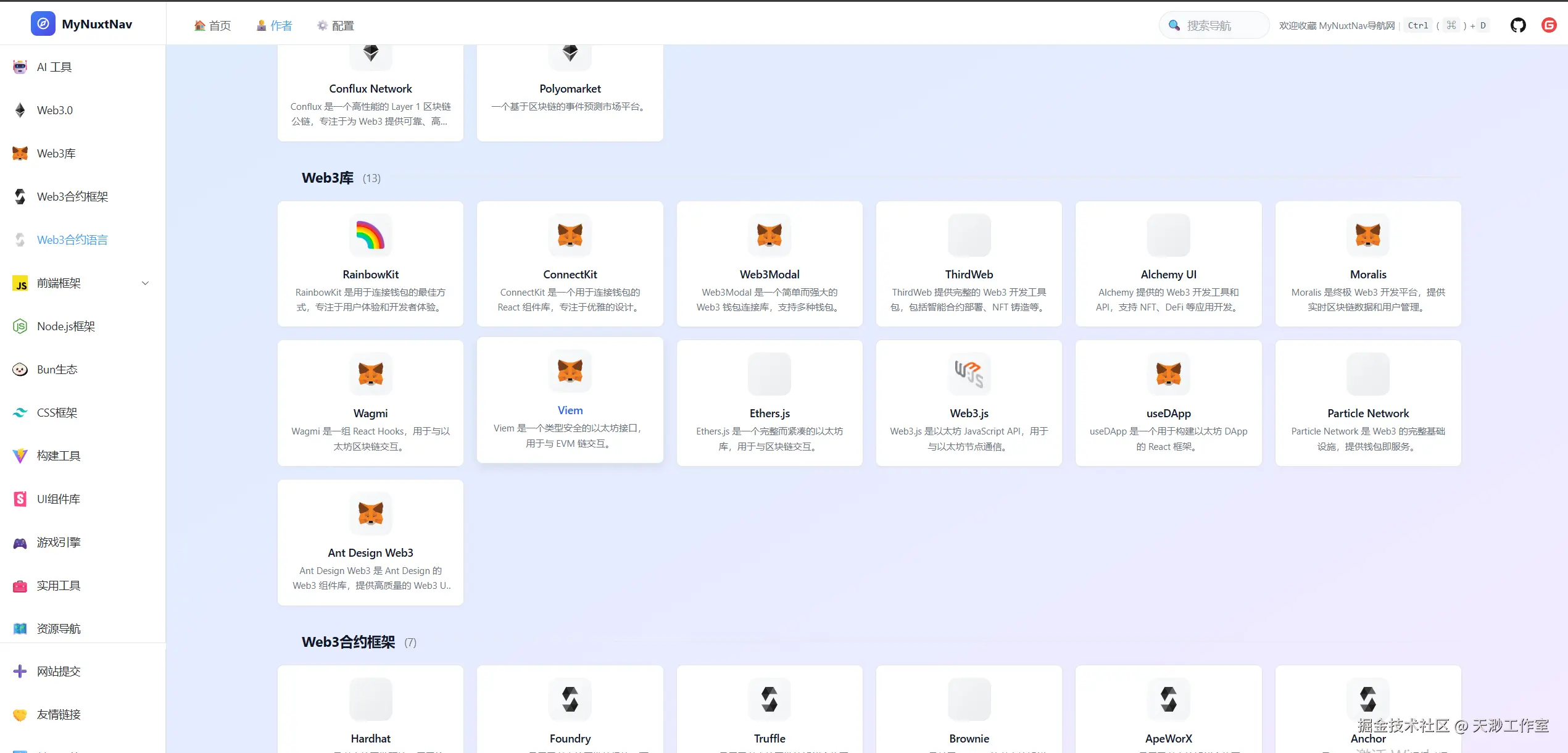1568x753 pixels.
Task: Jump to Web3合约语言 sidebar item
Action: tap(72, 240)
